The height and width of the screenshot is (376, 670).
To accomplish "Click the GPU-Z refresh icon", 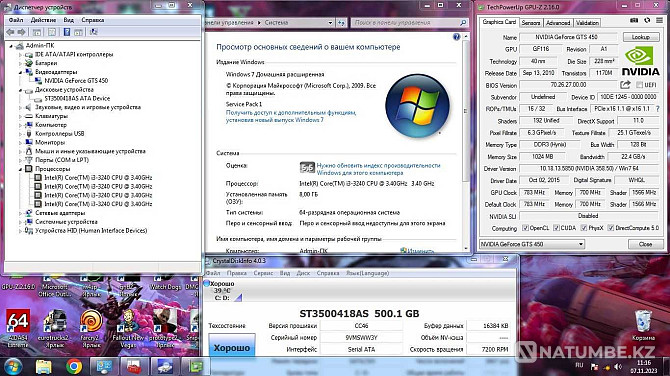I will 647,21.
